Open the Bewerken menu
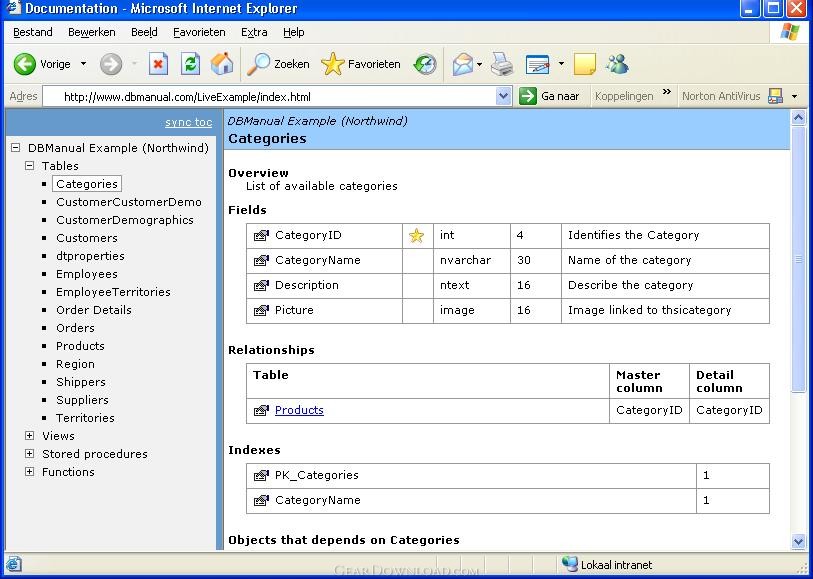Image resolution: width=813 pixels, height=579 pixels. pos(91,32)
